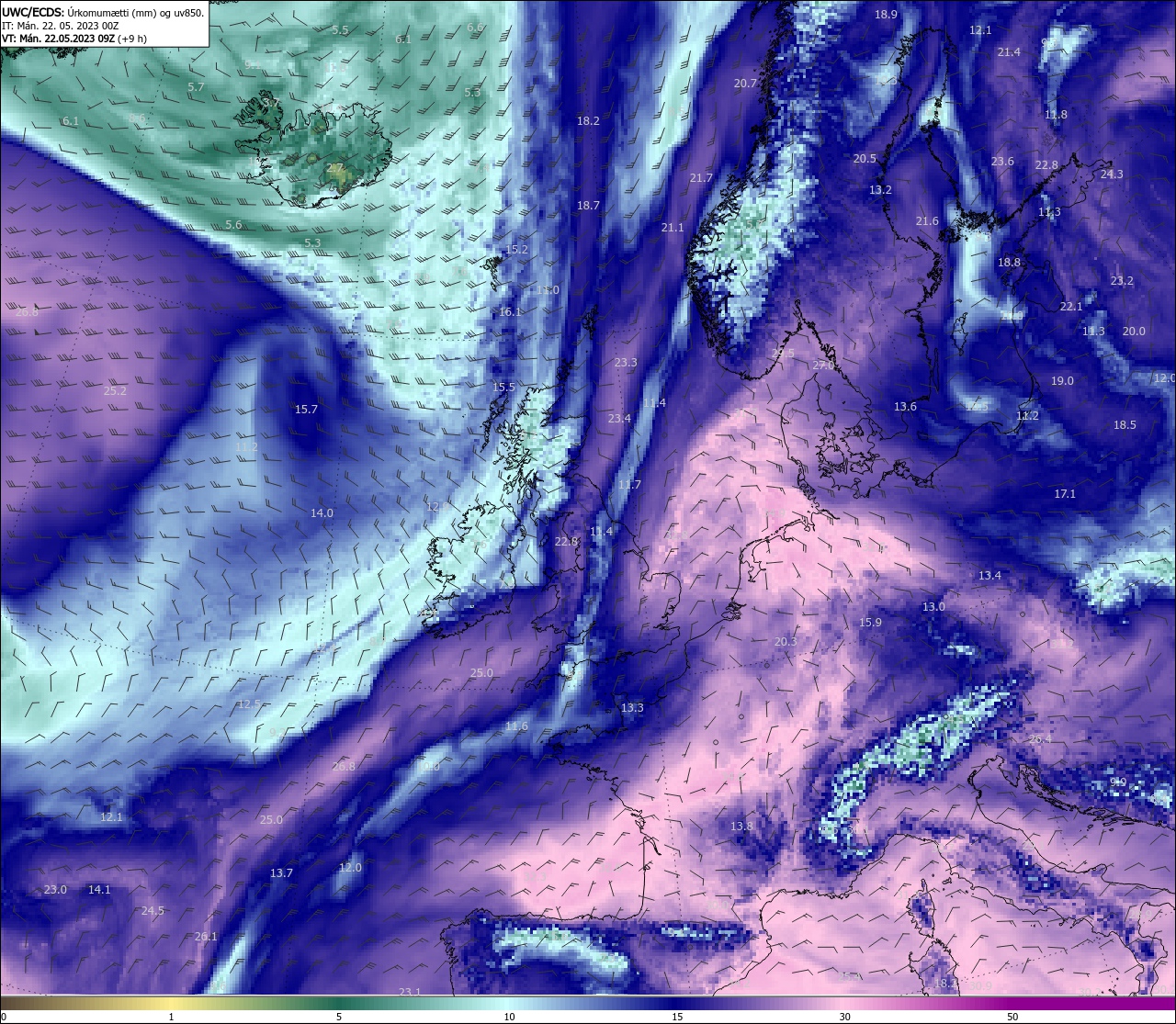Select the 13.8 value over France
This screenshot has width=1176, height=1024.
[741, 827]
